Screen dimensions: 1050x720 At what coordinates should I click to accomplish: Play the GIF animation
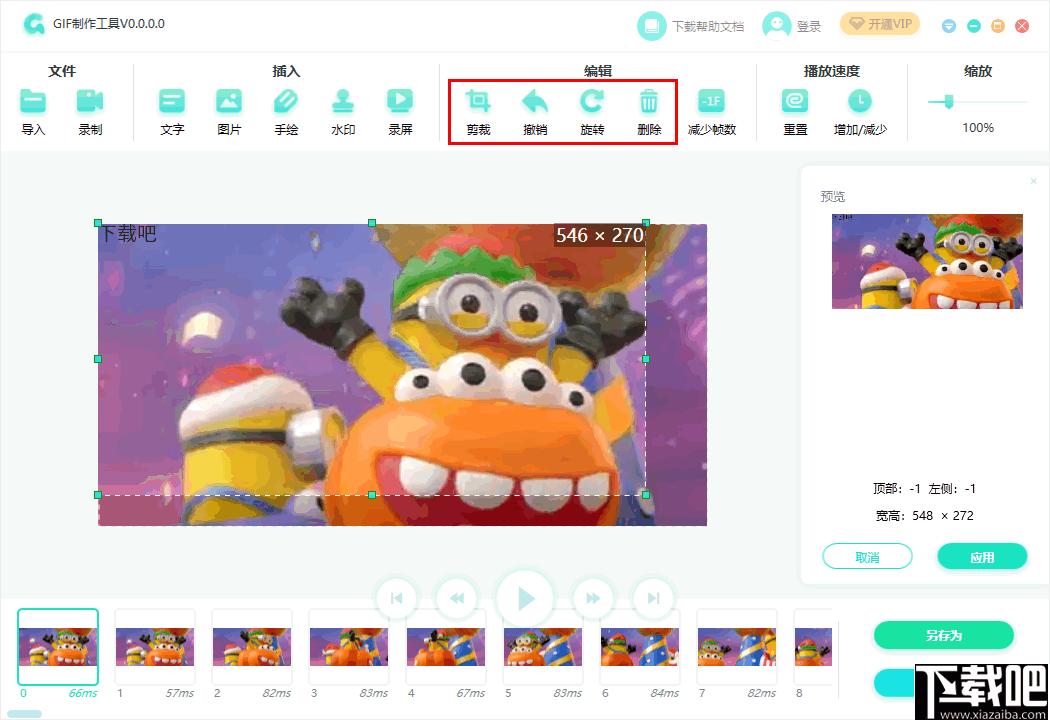point(525,598)
